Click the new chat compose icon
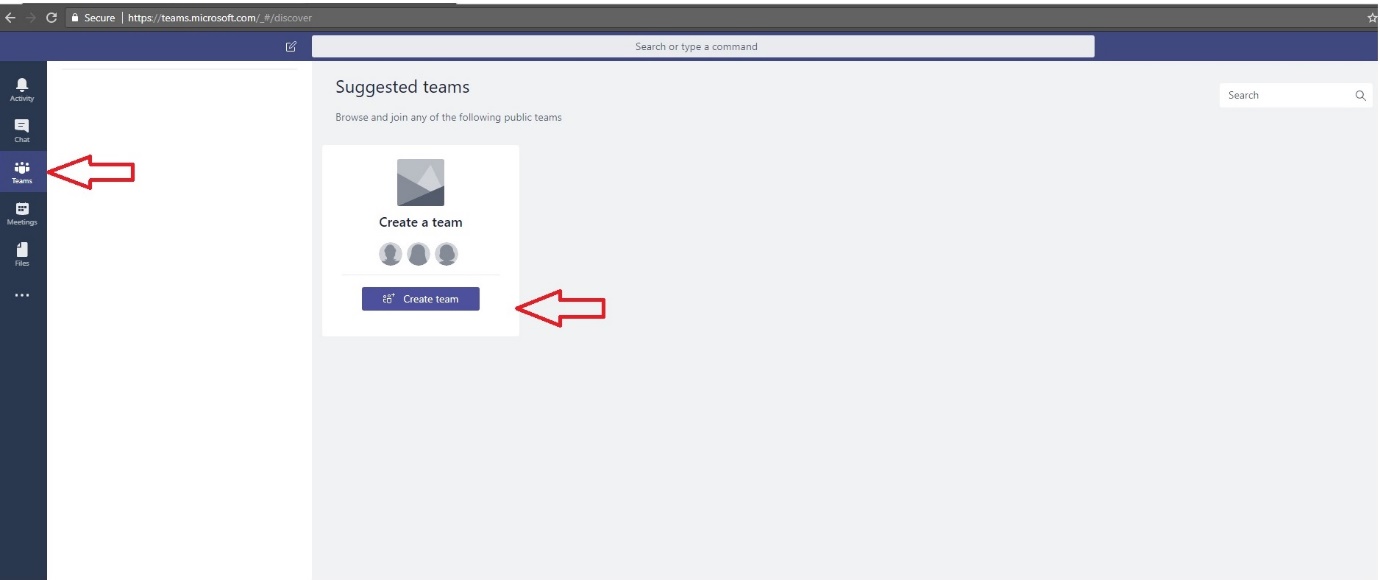The height and width of the screenshot is (580, 1380). [x=291, y=46]
